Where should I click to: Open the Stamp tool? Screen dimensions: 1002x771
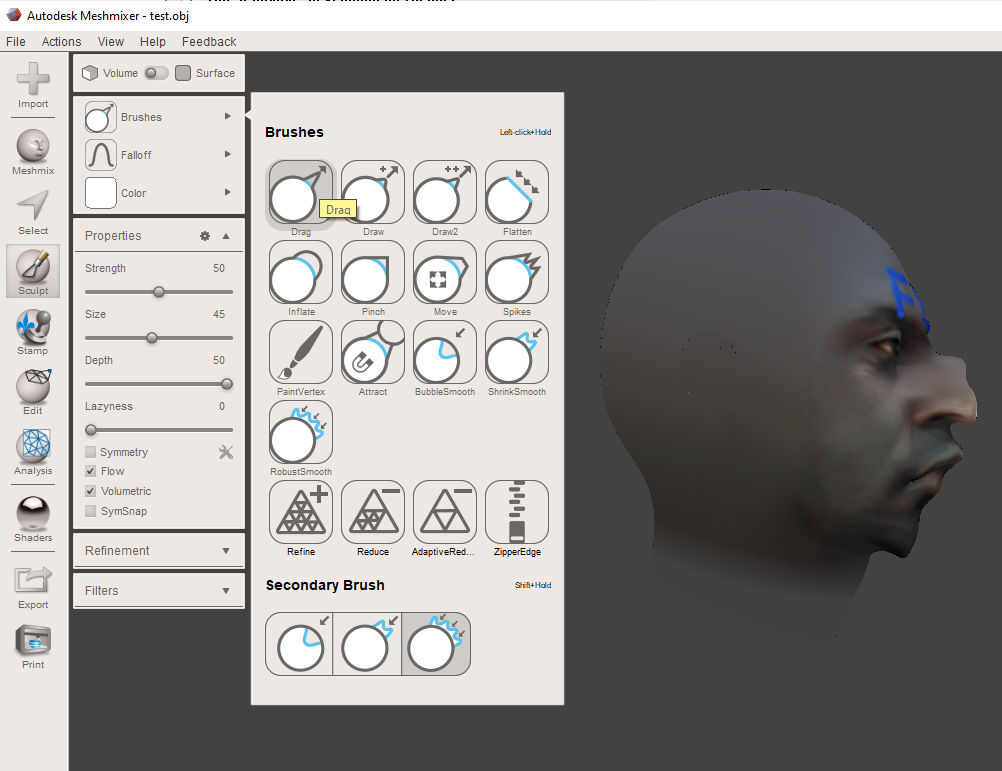[x=33, y=332]
